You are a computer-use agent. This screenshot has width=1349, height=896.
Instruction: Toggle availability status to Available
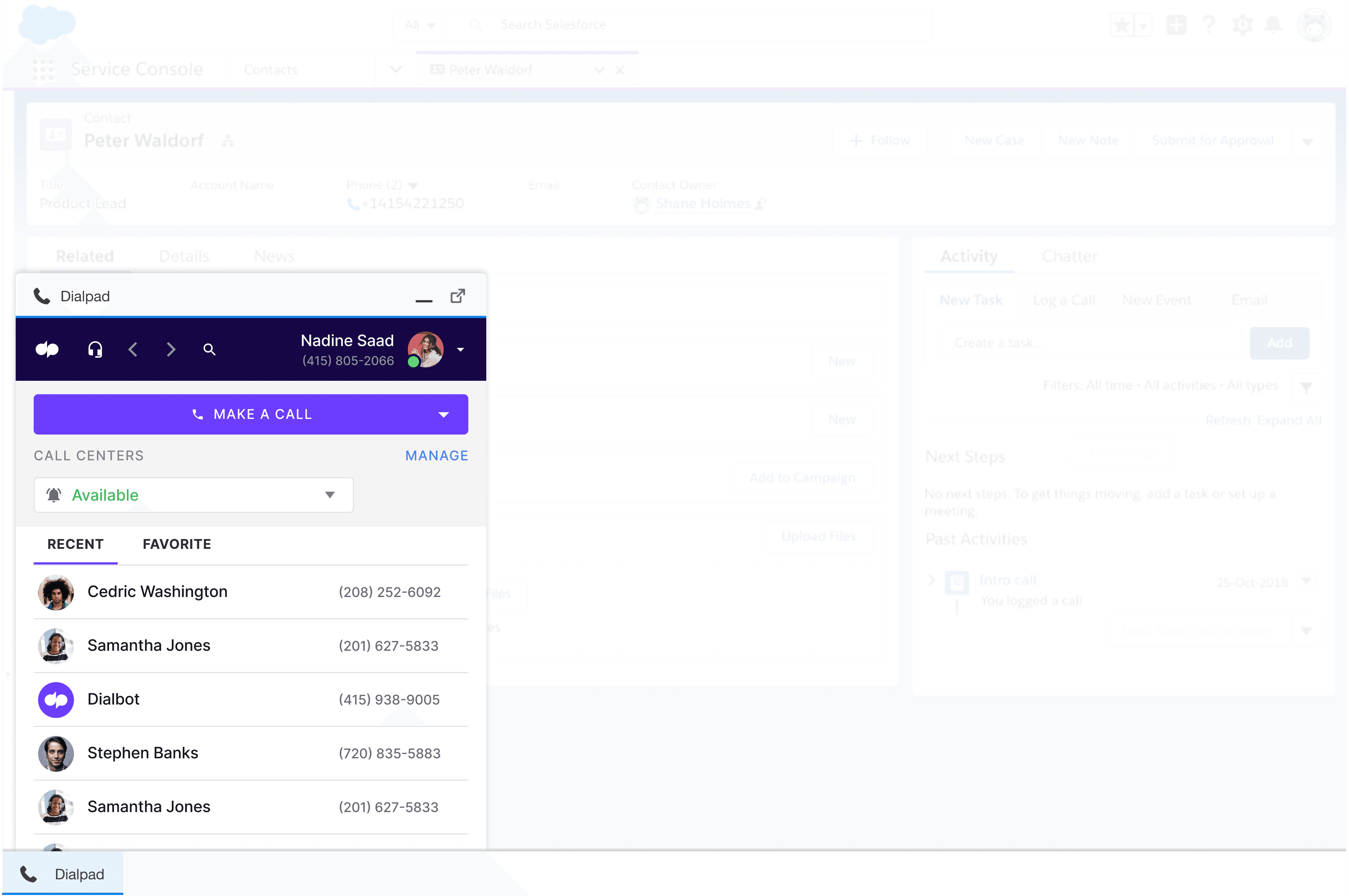click(193, 494)
